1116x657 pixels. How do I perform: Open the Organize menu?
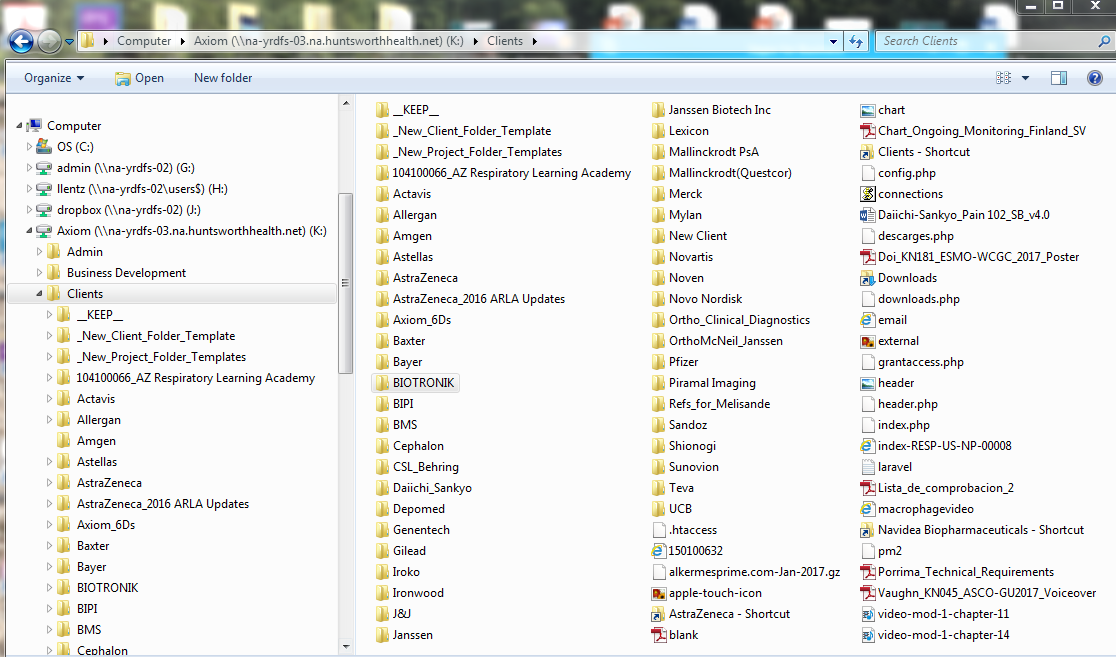[54, 78]
